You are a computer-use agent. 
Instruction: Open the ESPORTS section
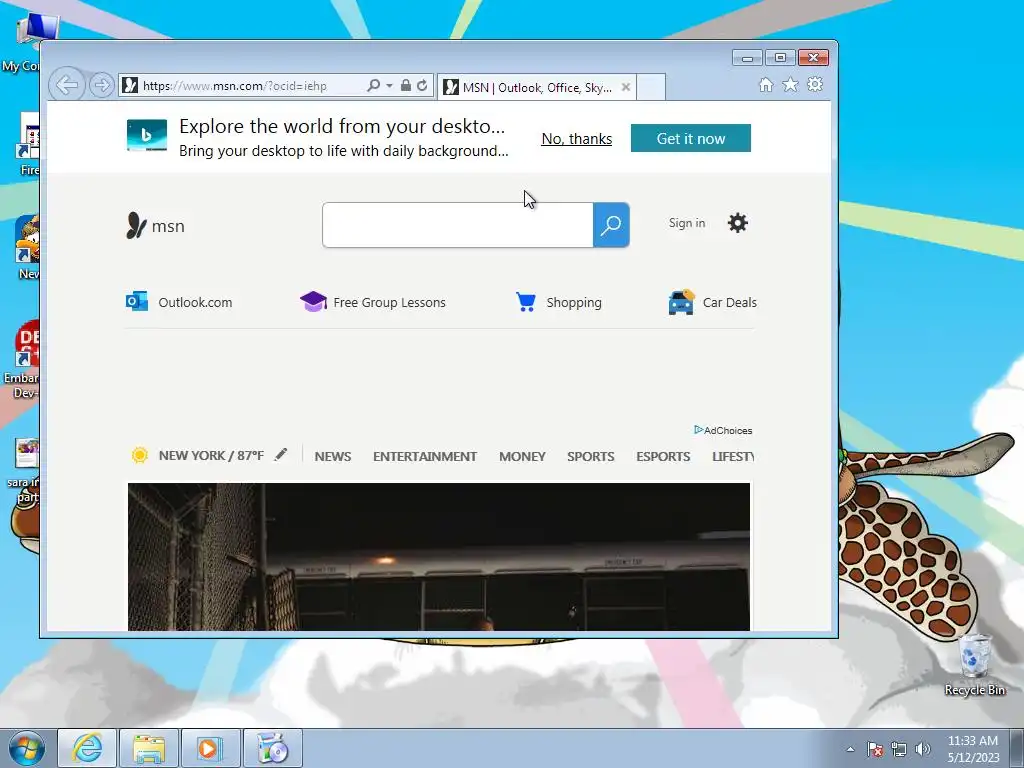point(663,456)
